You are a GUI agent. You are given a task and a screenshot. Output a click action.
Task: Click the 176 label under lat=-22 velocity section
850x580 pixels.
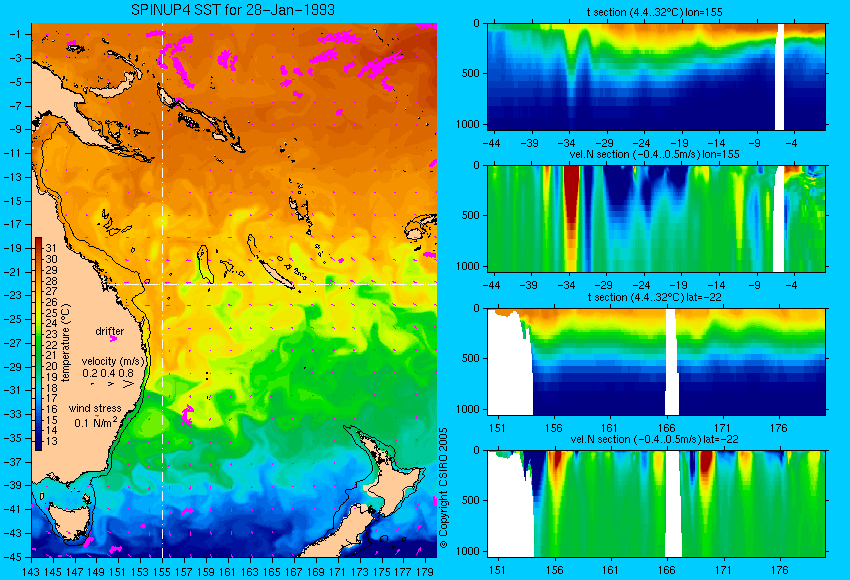pyautogui.click(x=779, y=570)
